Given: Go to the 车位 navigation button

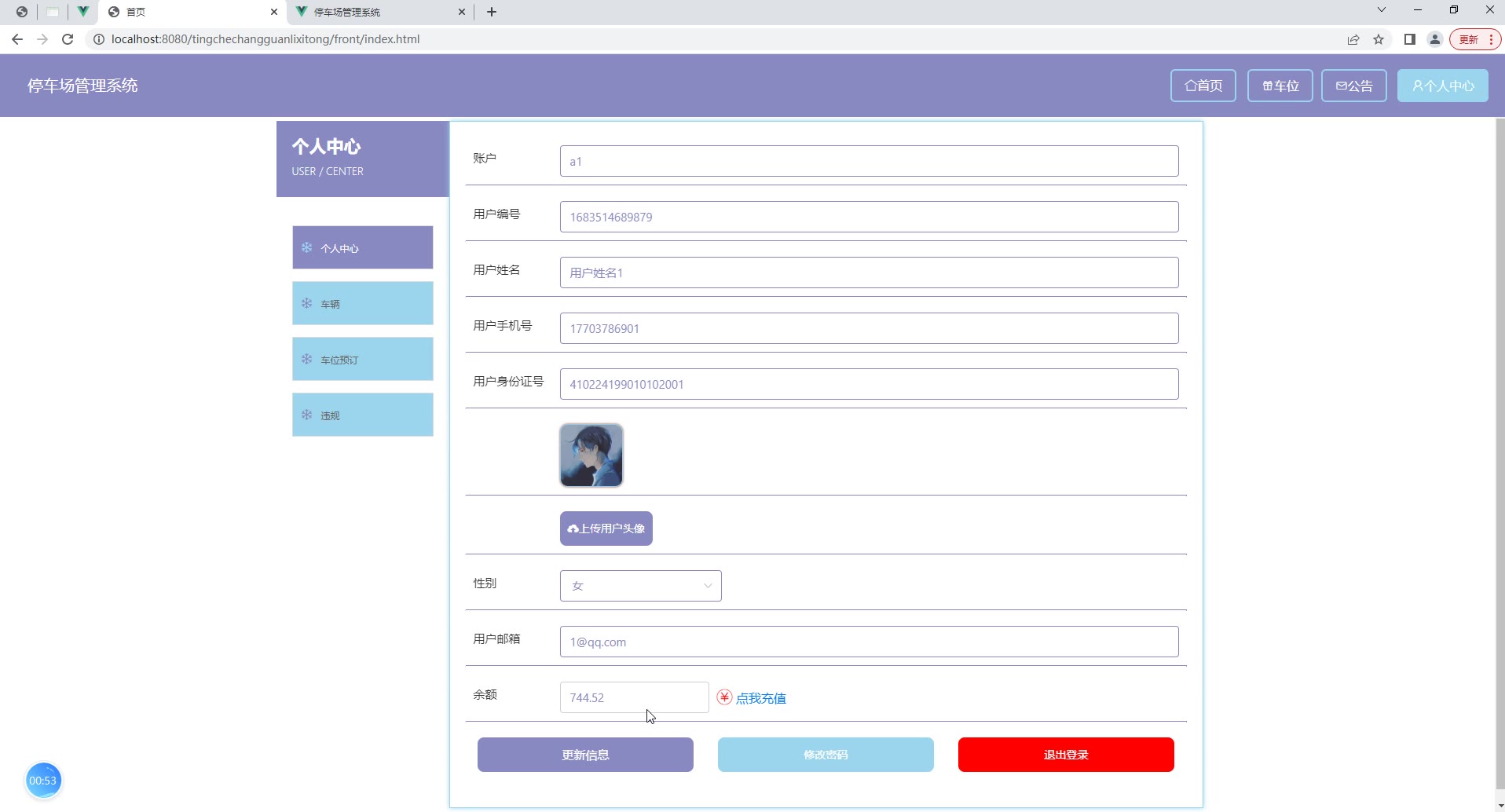Looking at the screenshot, I should coord(1280,86).
